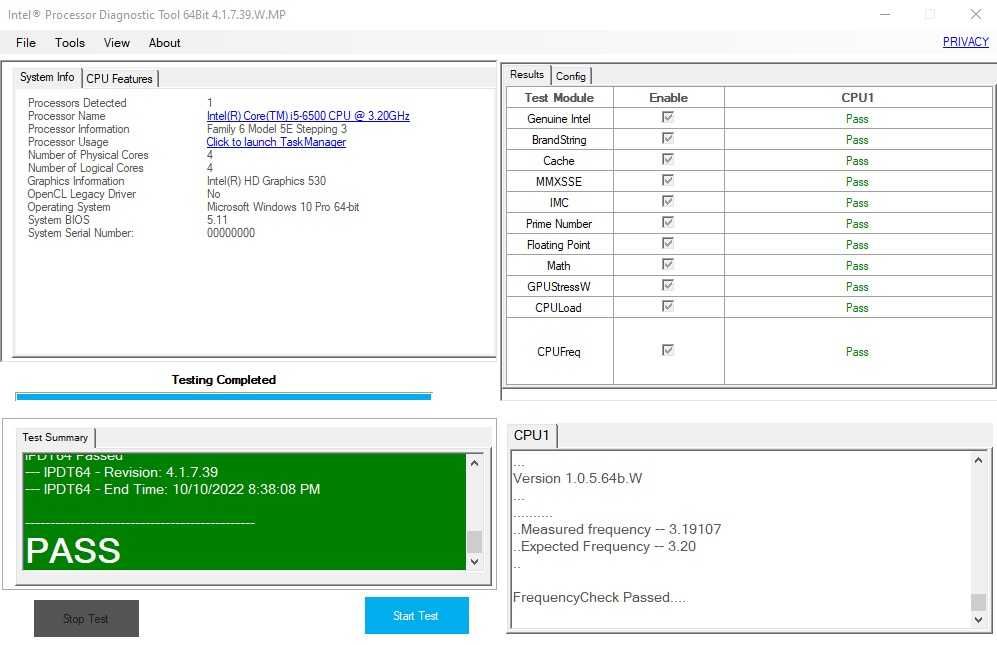Click the testing progress bar

(223, 396)
